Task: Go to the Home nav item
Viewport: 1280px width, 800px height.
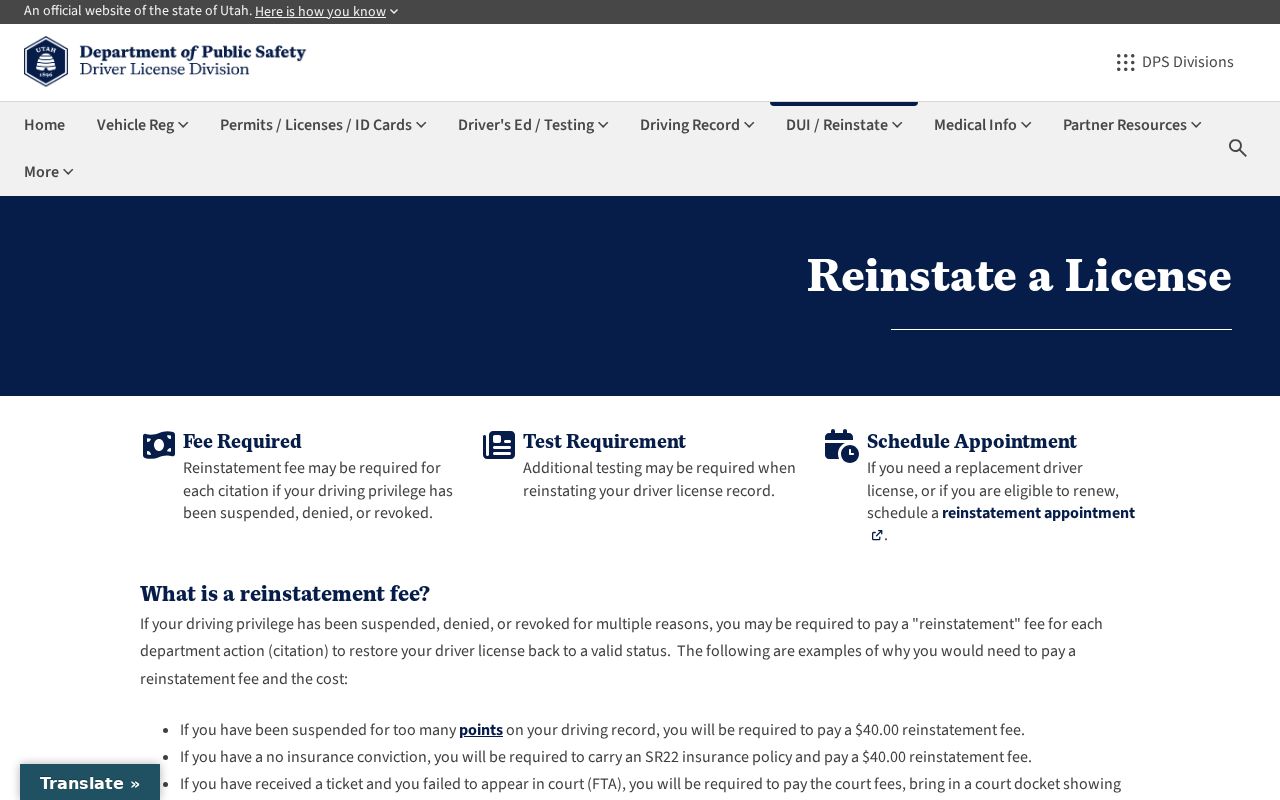Action: tap(44, 125)
